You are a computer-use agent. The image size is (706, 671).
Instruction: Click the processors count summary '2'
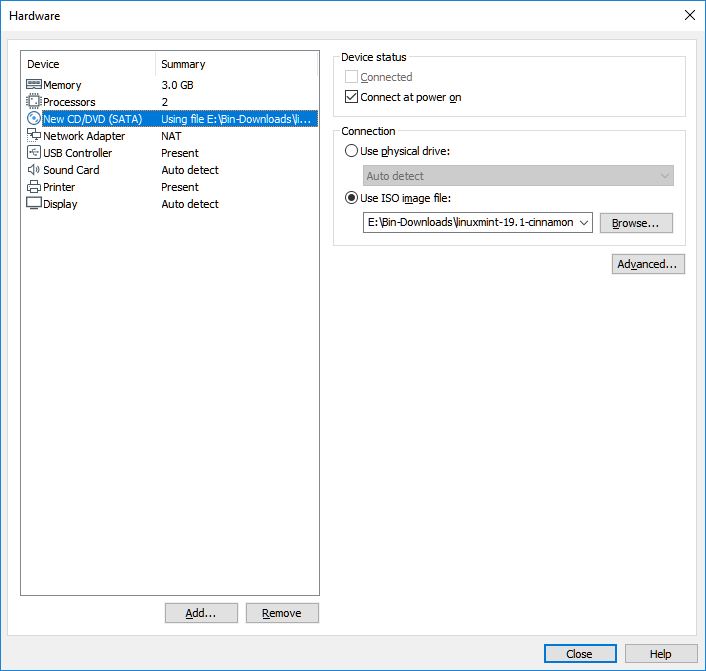click(x=165, y=102)
